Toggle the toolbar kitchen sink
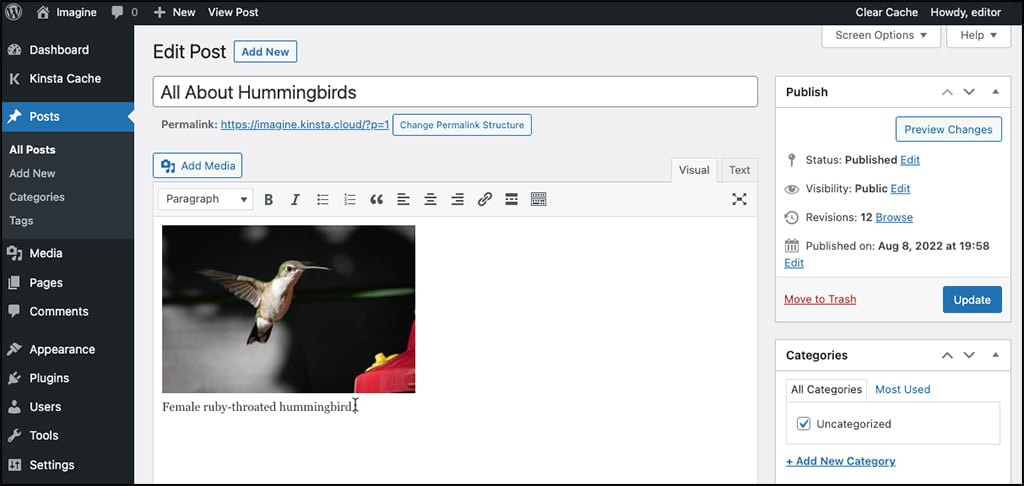This screenshot has height=486, width=1024. (539, 200)
